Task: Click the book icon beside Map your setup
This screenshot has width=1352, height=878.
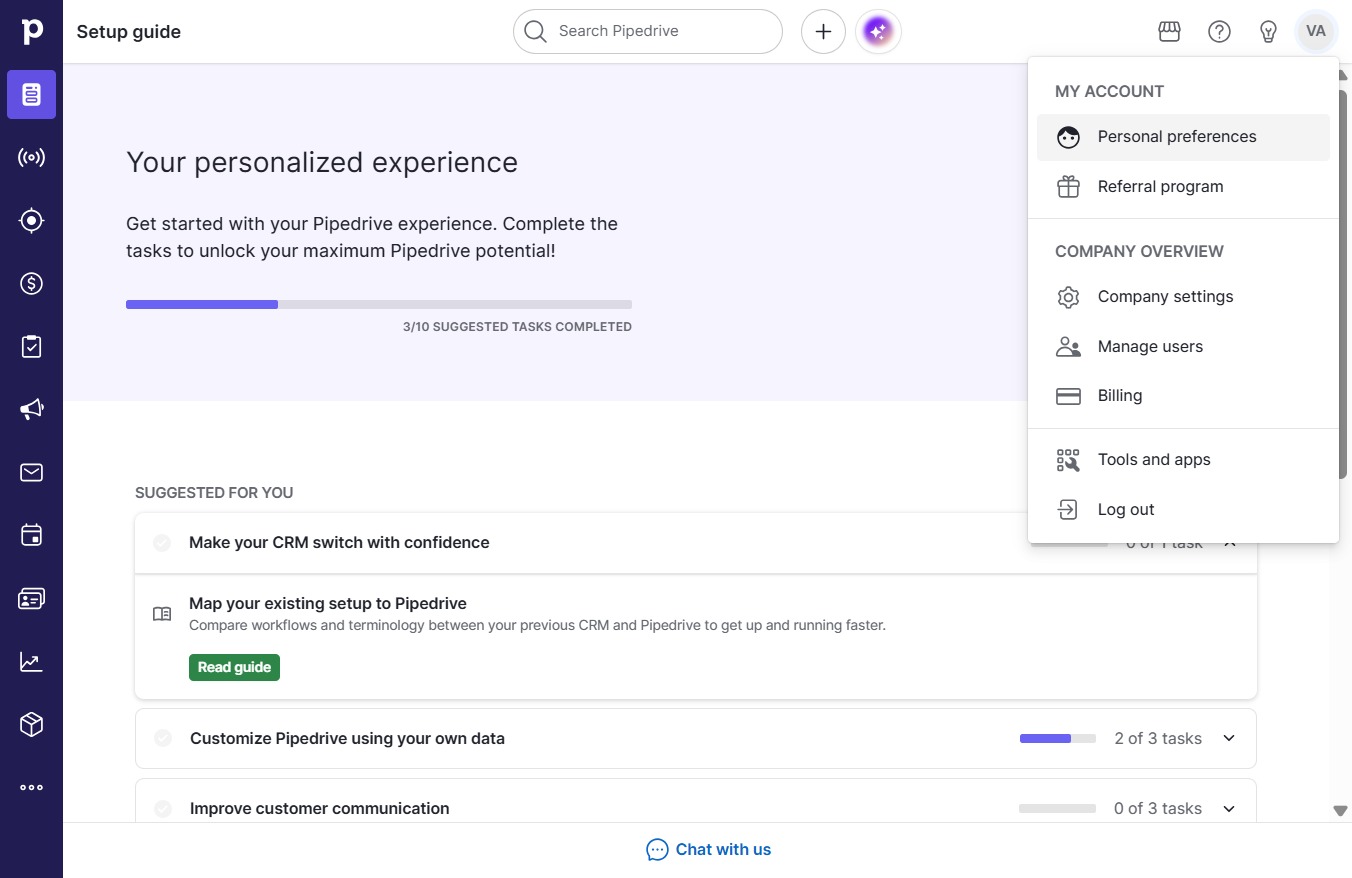Action: pos(162,614)
